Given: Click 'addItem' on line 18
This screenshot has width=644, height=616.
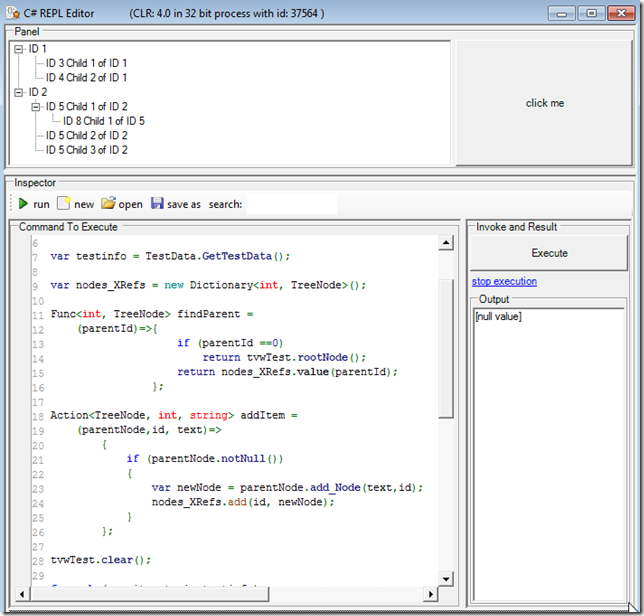Looking at the screenshot, I should tap(262, 415).
